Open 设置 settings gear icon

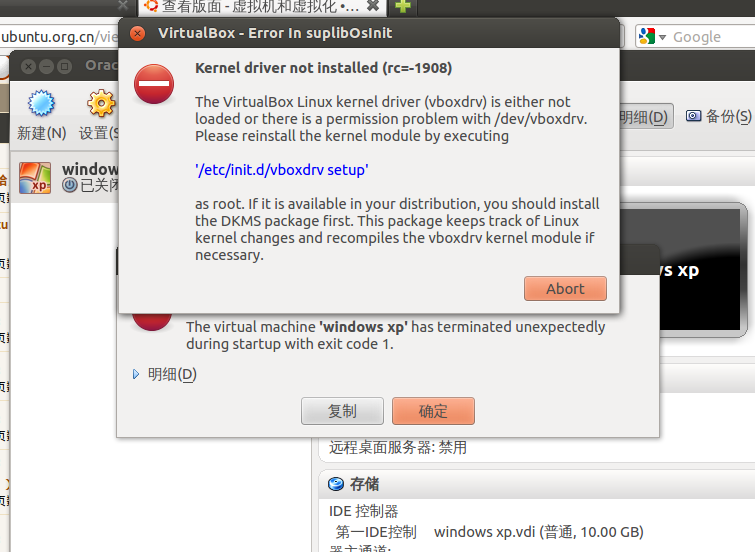point(101,103)
